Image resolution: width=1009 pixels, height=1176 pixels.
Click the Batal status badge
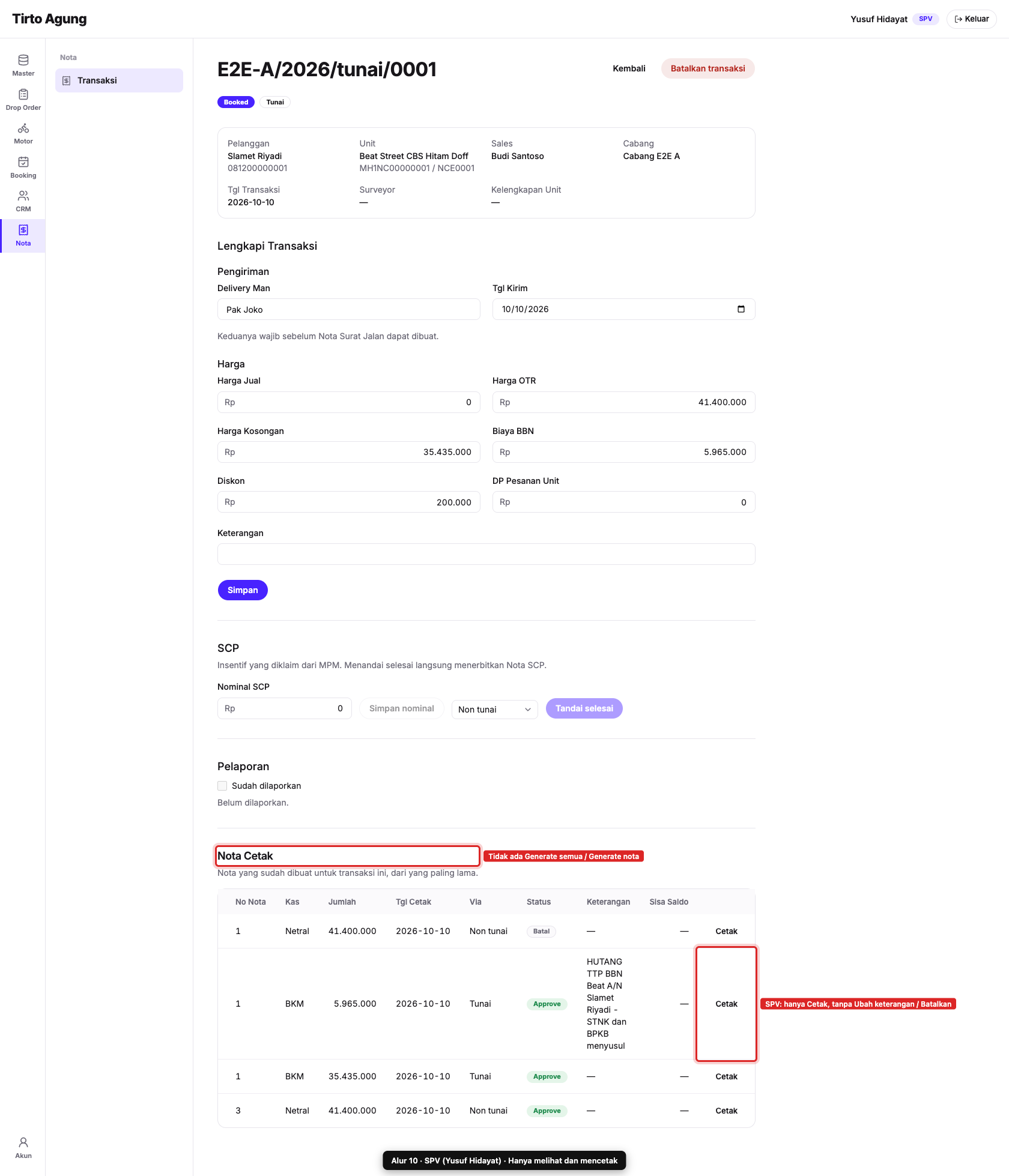[541, 931]
